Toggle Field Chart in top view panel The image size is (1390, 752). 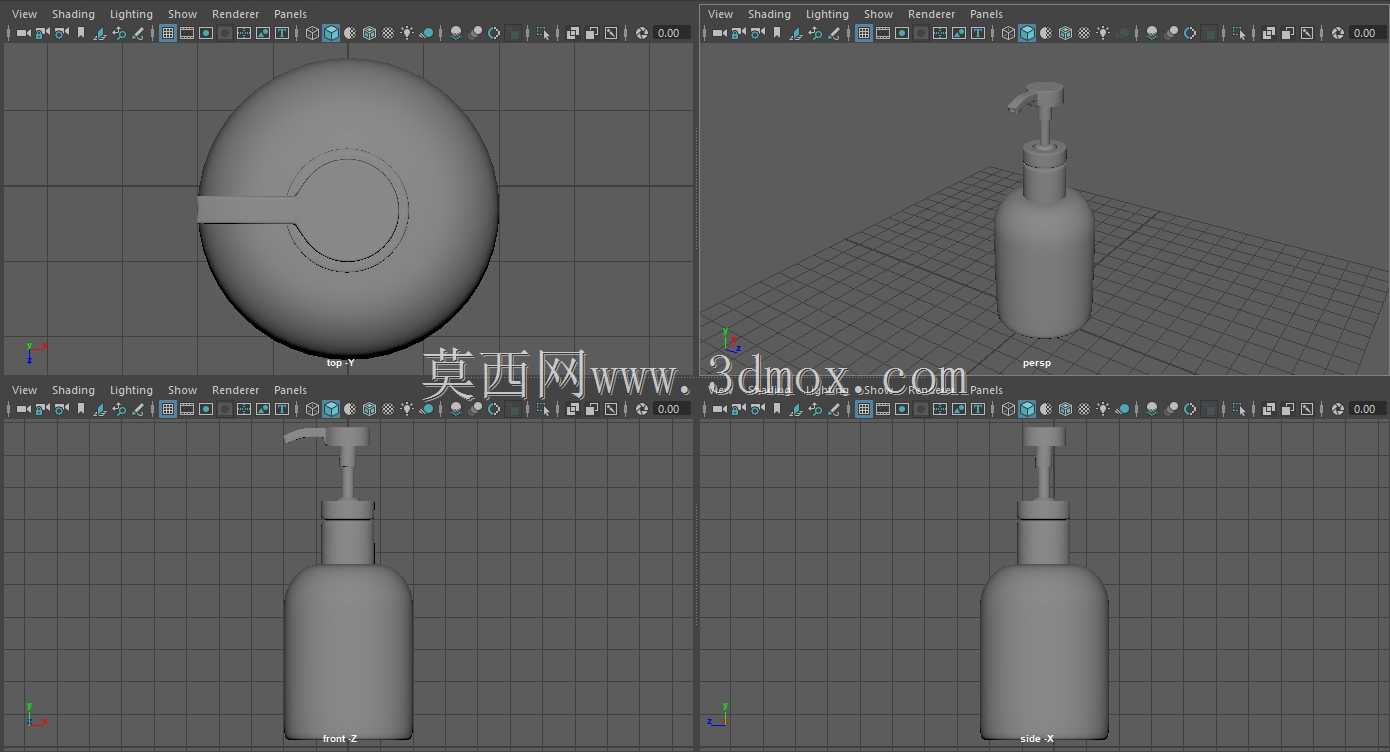[244, 33]
